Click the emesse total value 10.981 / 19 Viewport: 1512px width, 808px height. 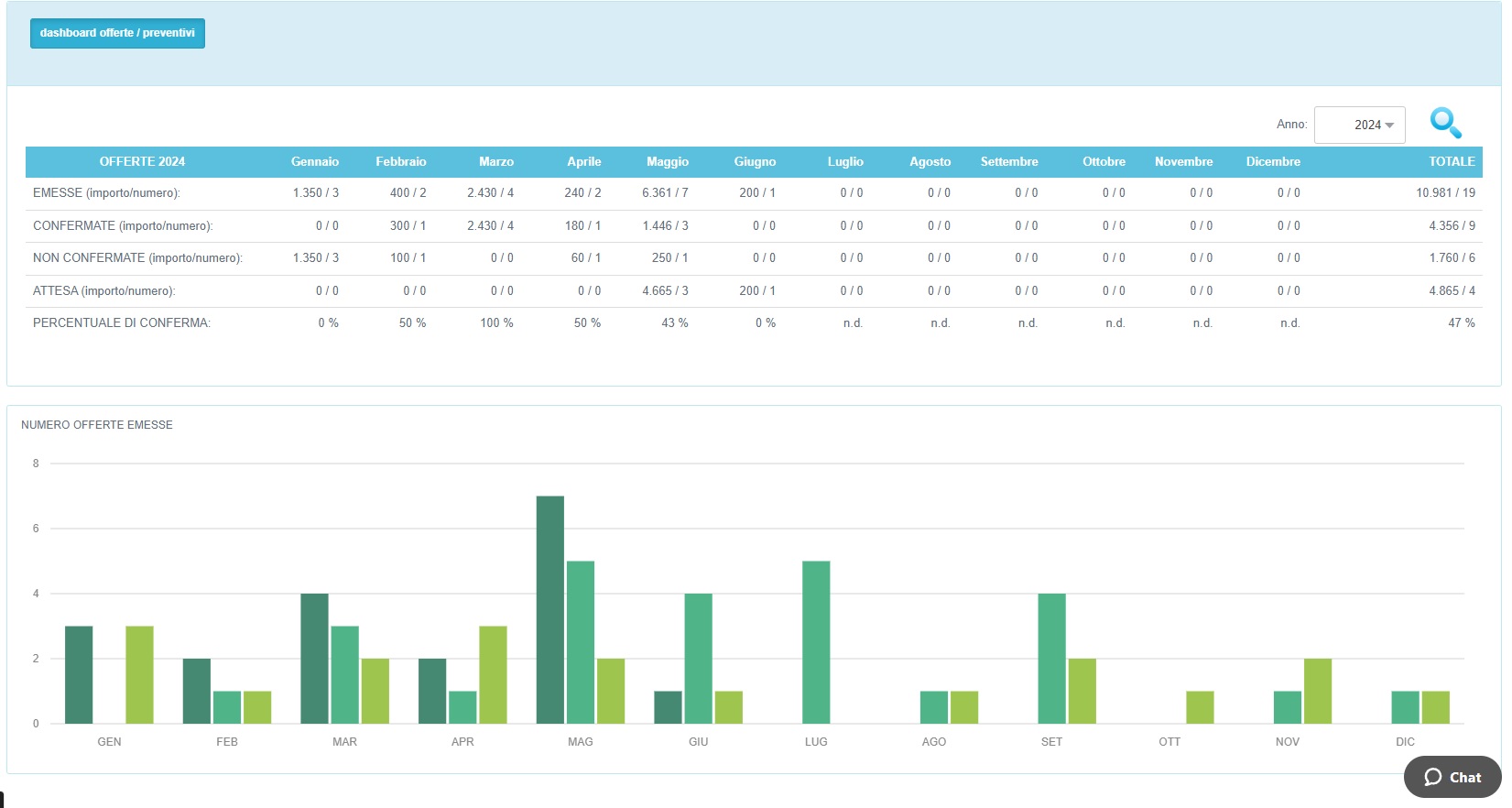pos(1445,193)
